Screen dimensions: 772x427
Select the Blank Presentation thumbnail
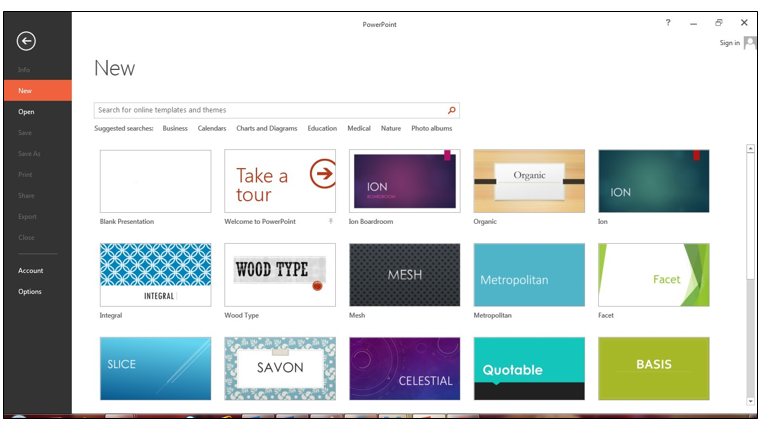[155, 182]
